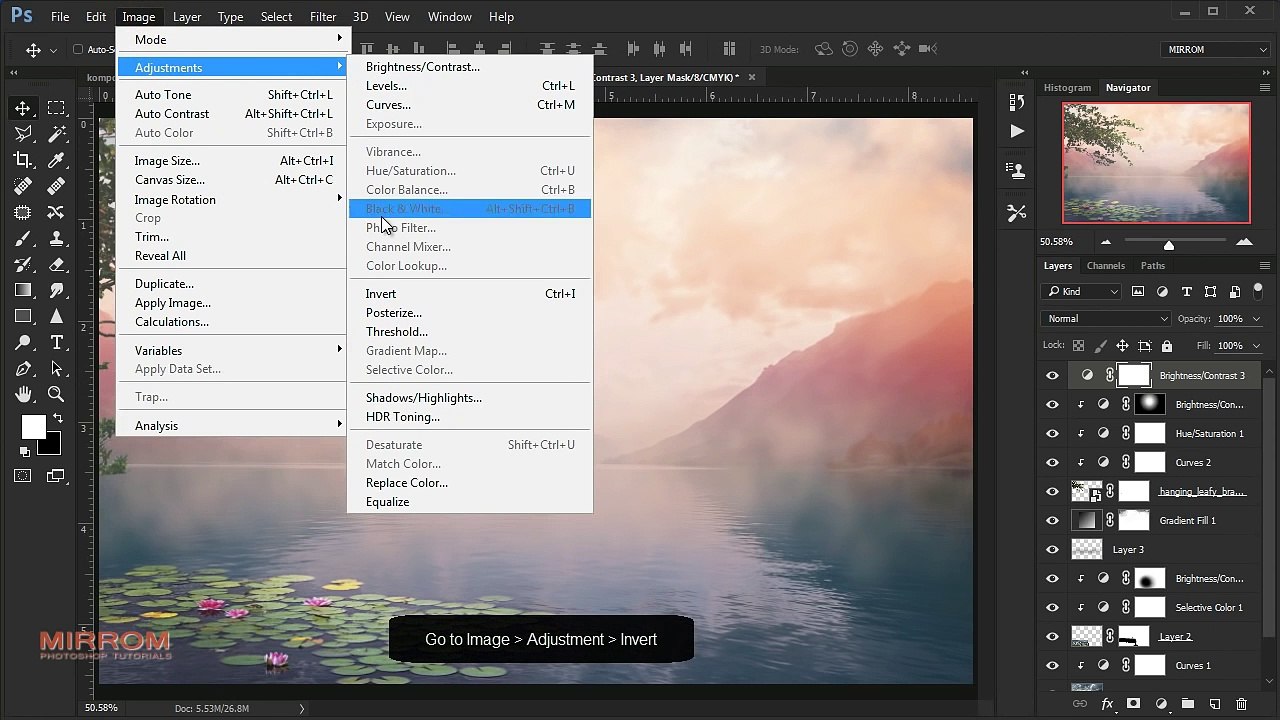Viewport: 1280px width, 720px height.
Task: Switch to the Channels tab
Action: 1105,266
